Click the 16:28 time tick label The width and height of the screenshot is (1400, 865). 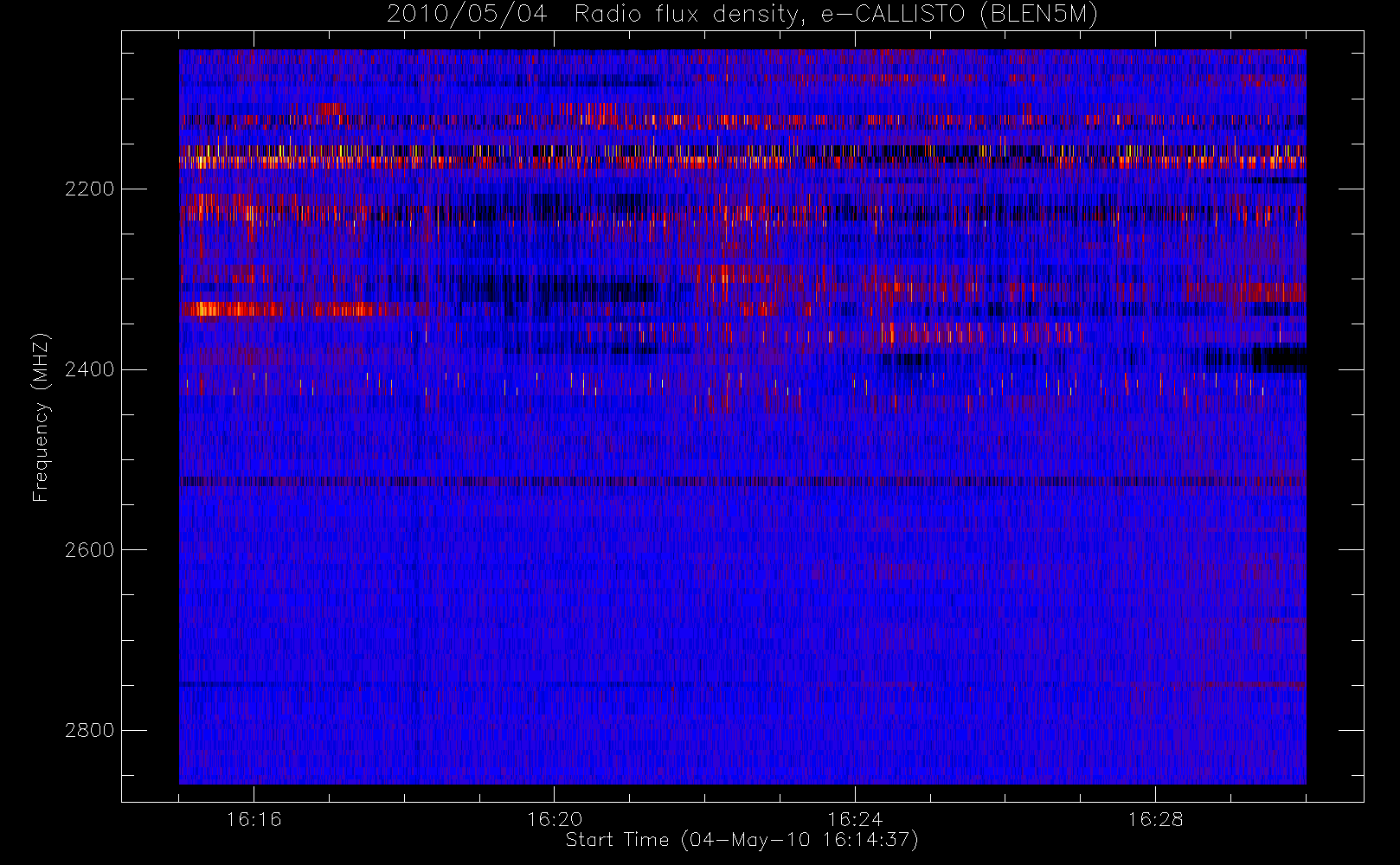[1154, 819]
